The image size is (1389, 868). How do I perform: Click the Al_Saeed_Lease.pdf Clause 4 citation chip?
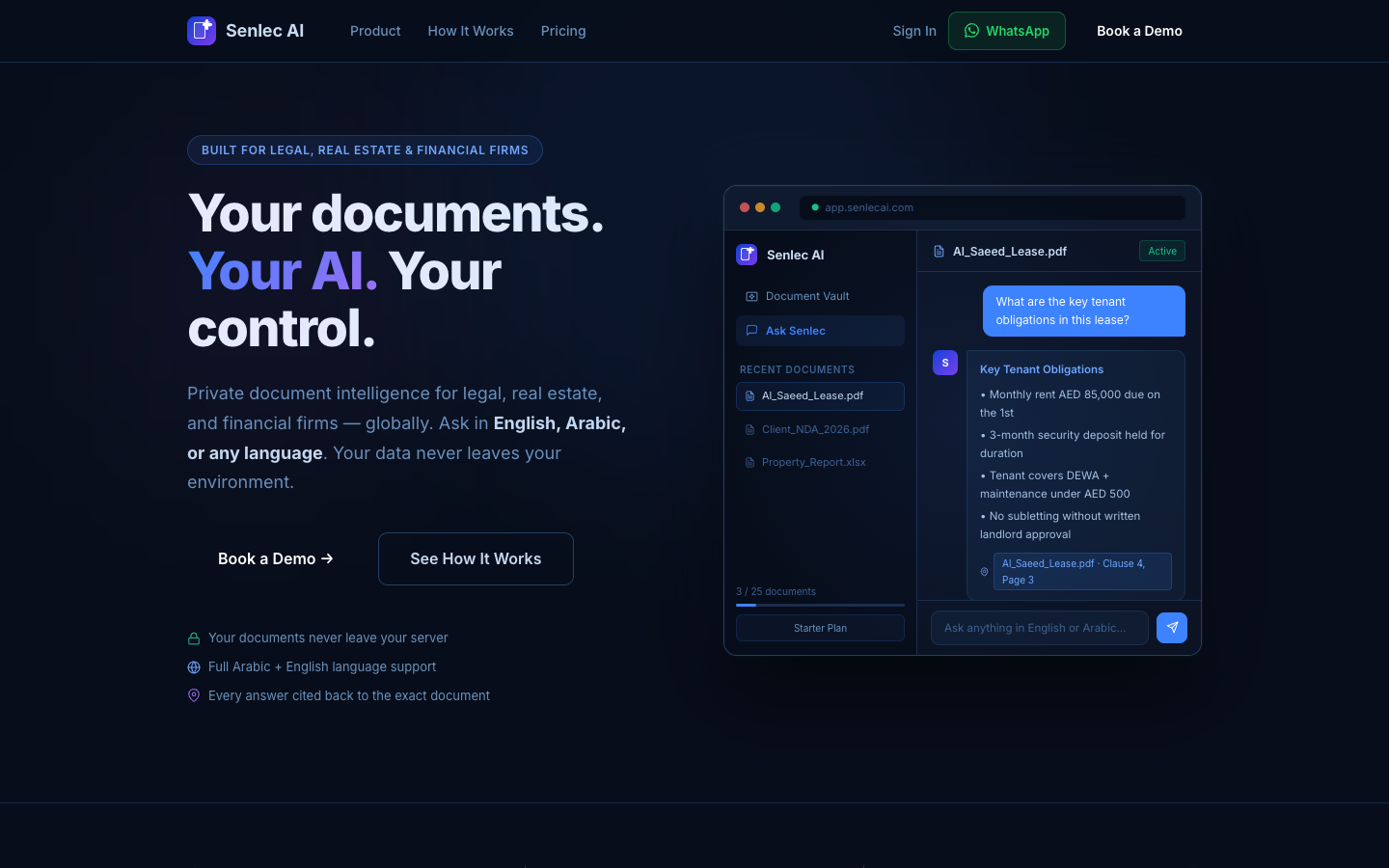(1082, 571)
